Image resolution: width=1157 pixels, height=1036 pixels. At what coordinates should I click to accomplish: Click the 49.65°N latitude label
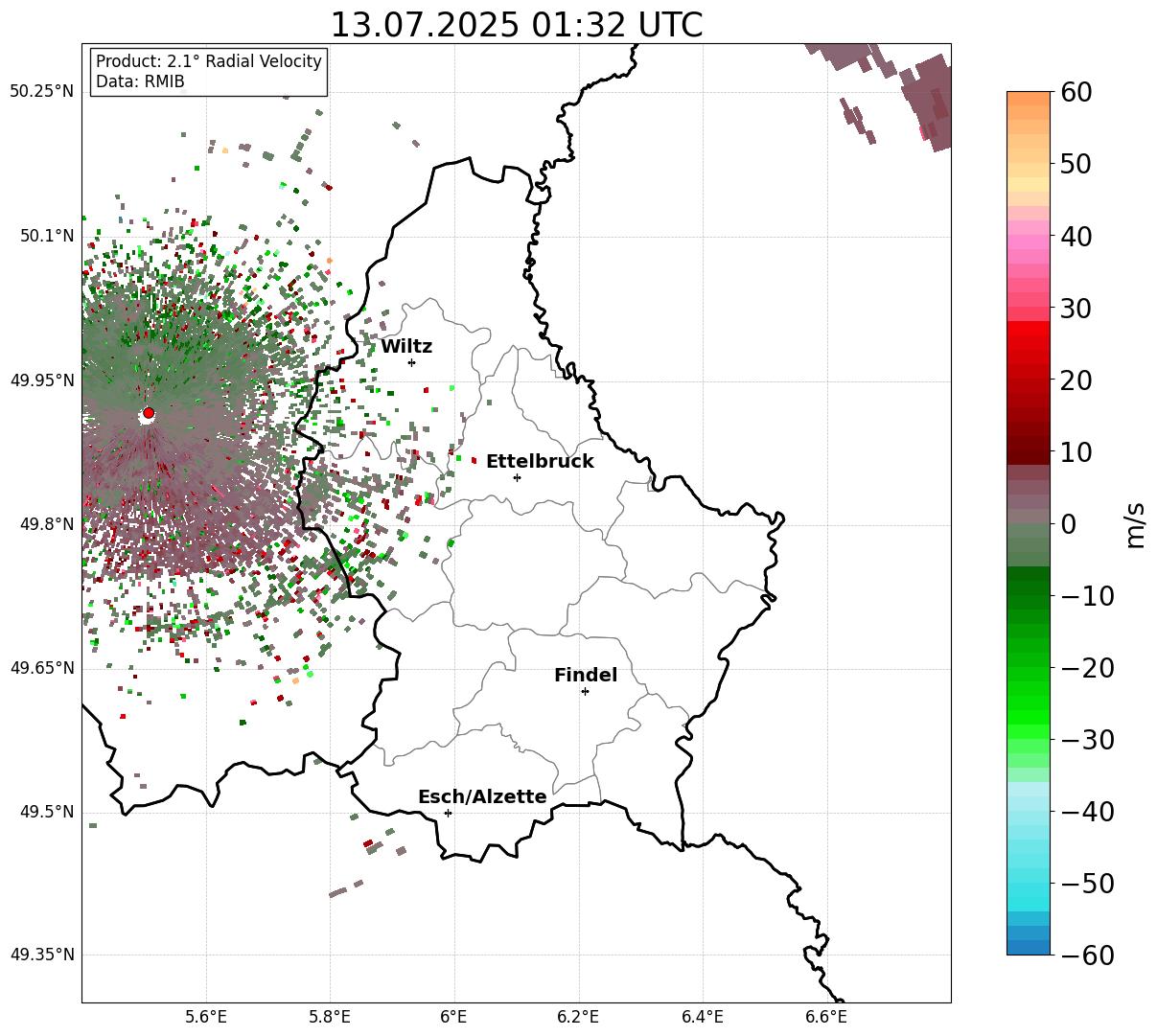(41, 668)
